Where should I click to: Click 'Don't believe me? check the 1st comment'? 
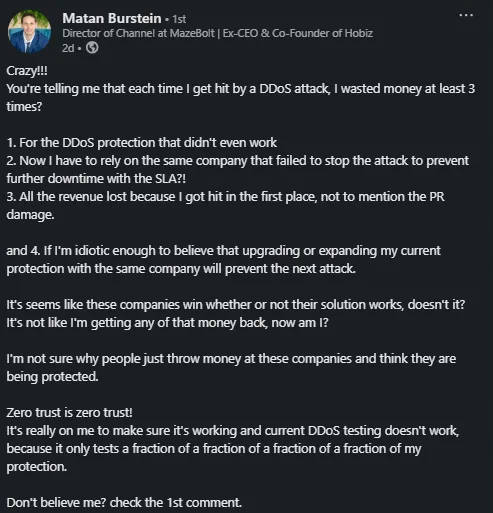pyautogui.click(x=124, y=503)
